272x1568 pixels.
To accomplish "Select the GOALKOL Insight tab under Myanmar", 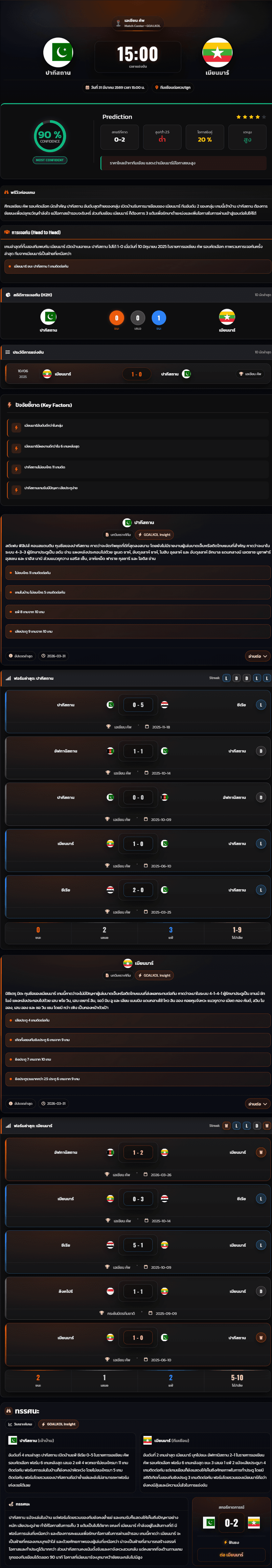I will [154, 975].
